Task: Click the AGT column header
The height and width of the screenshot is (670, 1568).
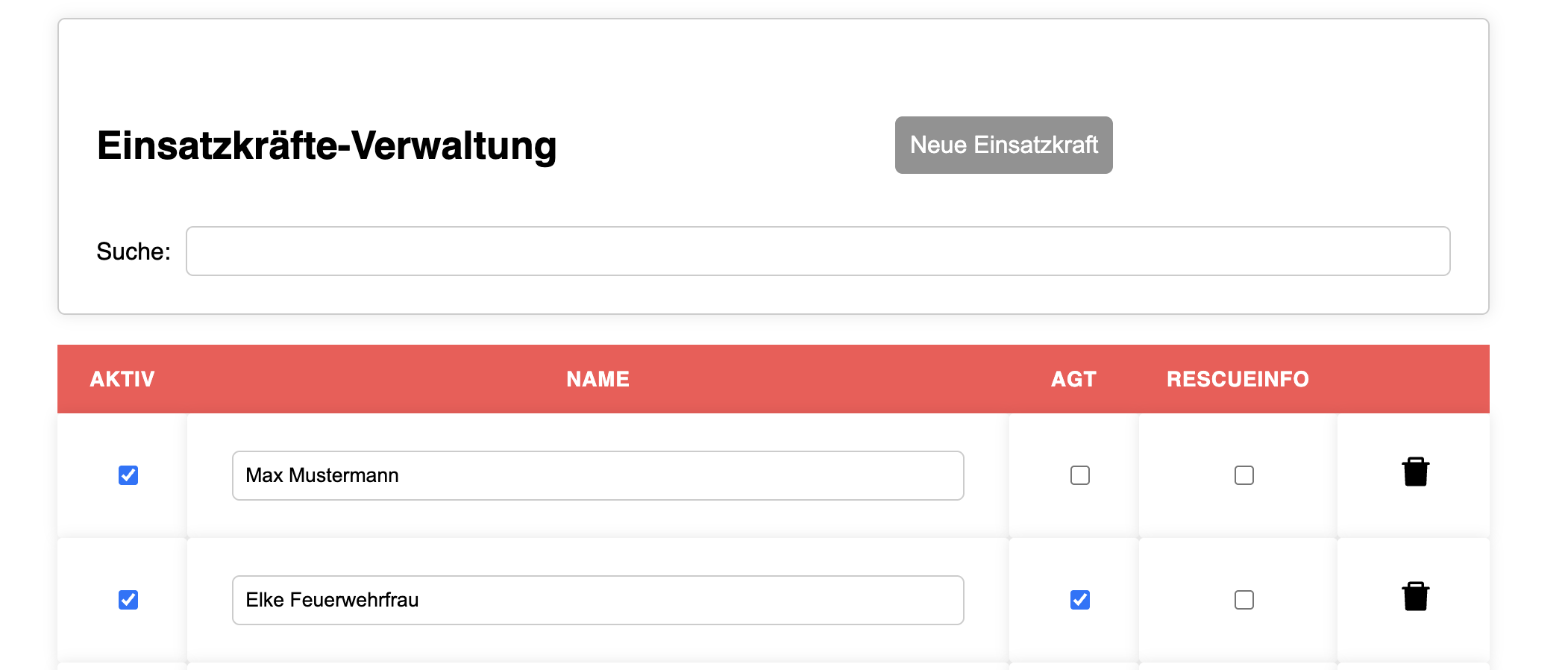Action: click(x=1073, y=379)
